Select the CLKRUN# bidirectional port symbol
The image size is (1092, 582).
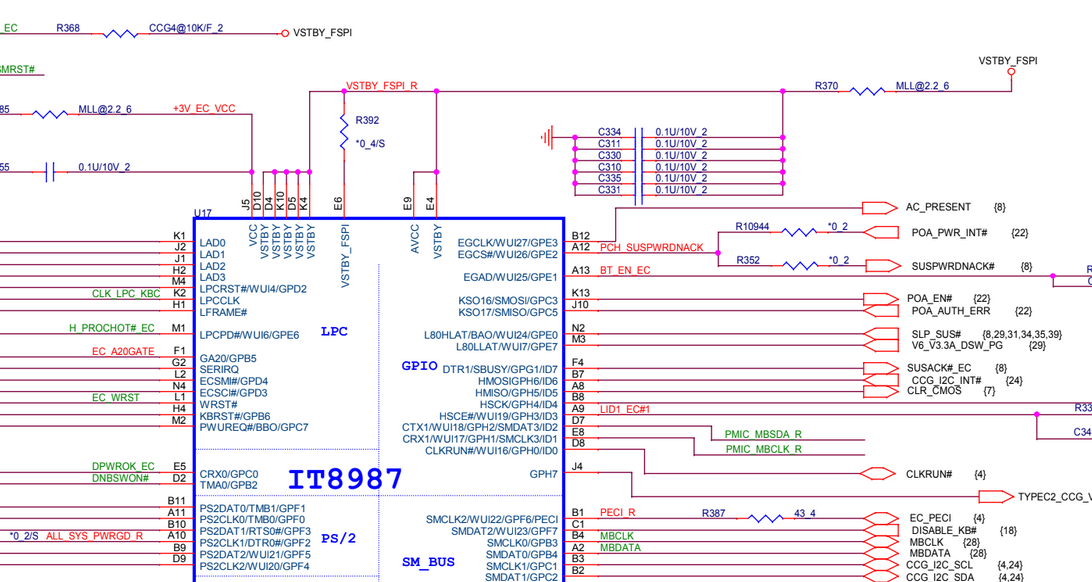(878, 474)
